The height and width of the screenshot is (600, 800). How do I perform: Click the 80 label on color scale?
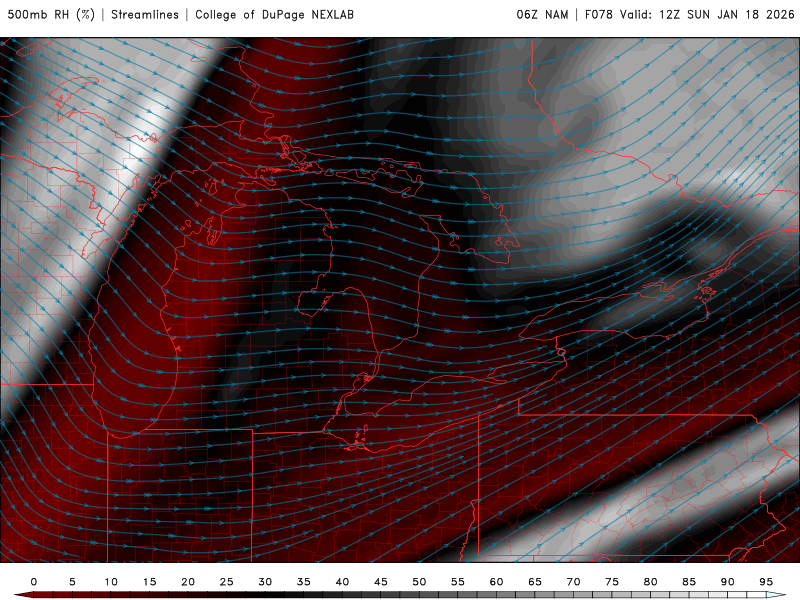tap(651, 582)
